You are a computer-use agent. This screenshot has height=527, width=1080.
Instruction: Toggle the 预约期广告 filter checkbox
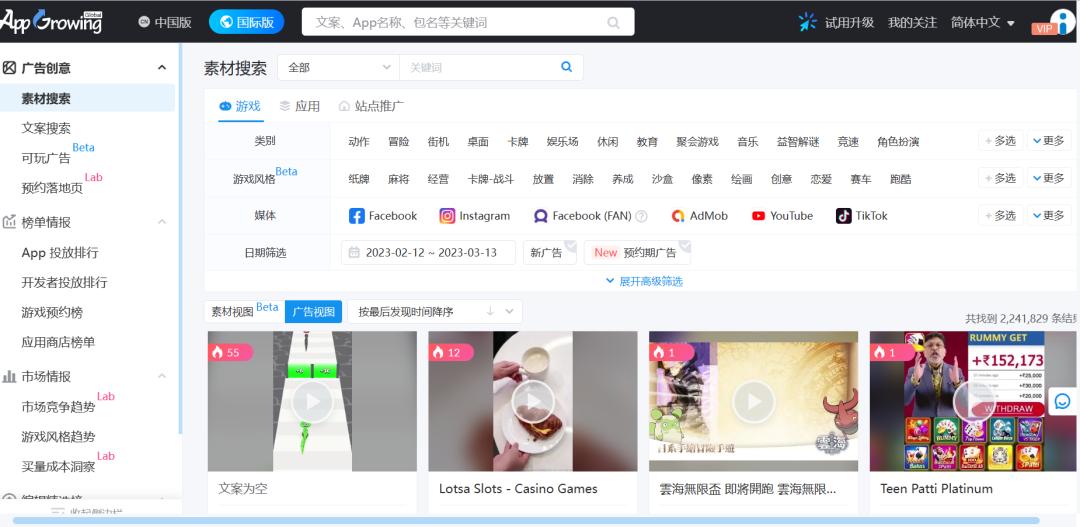coord(637,252)
